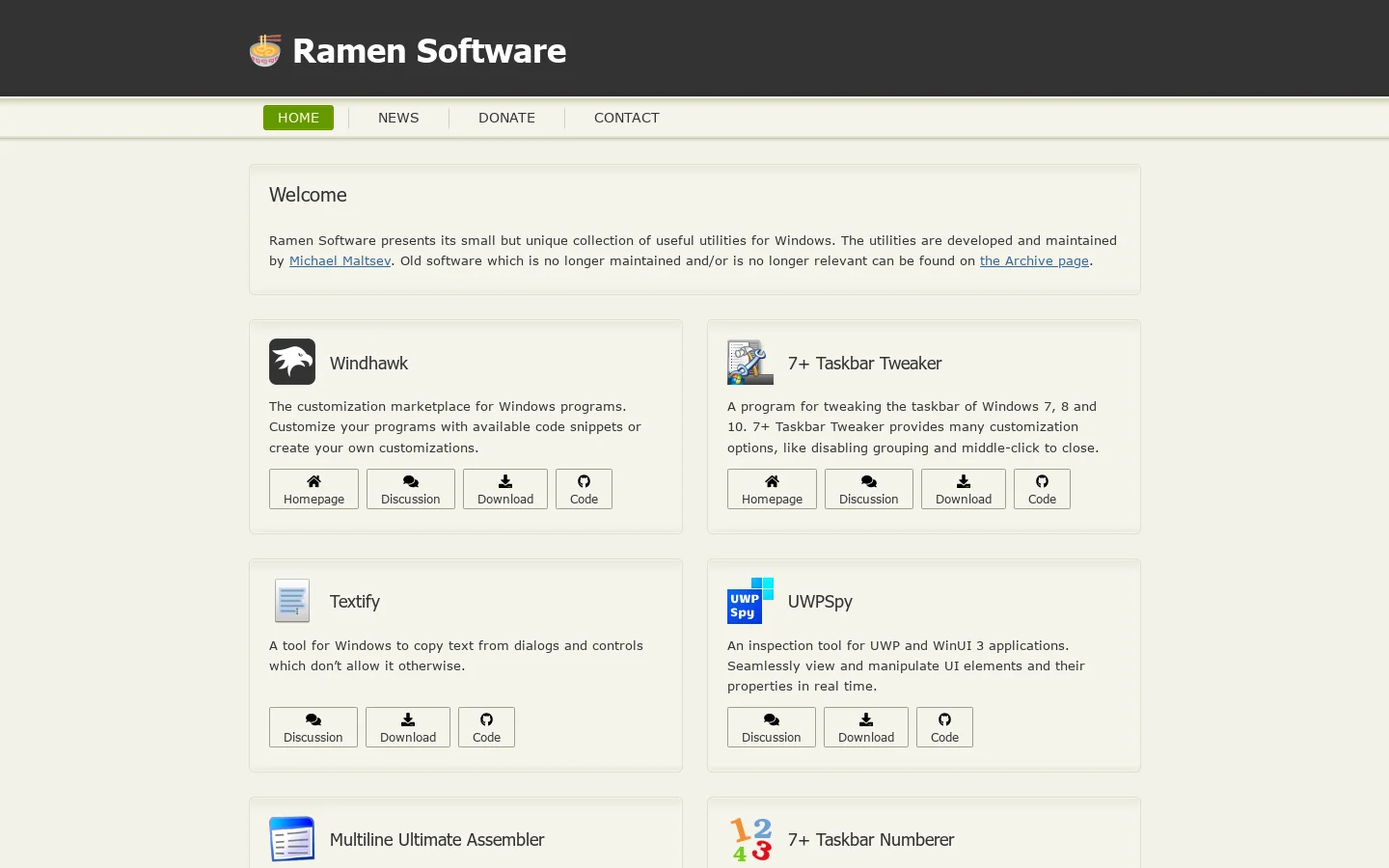The image size is (1389, 868).
Task: Click the Windhawk eagle app icon
Action: point(292,362)
